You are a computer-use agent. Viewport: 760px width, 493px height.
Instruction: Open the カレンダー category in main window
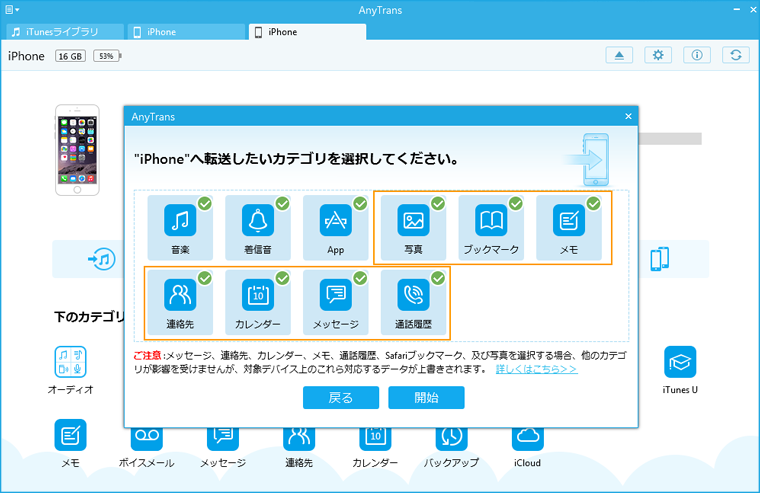tap(375, 446)
